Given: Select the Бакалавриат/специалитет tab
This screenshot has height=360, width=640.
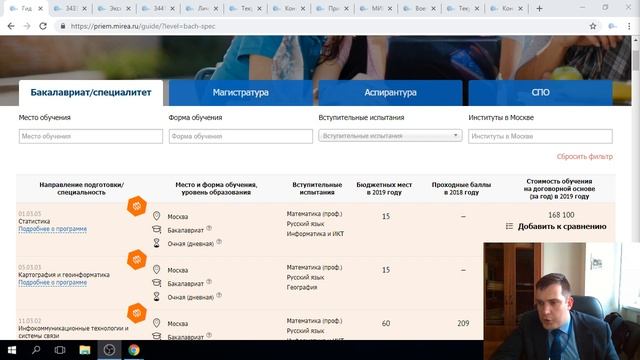Looking at the screenshot, I should [x=91, y=93].
